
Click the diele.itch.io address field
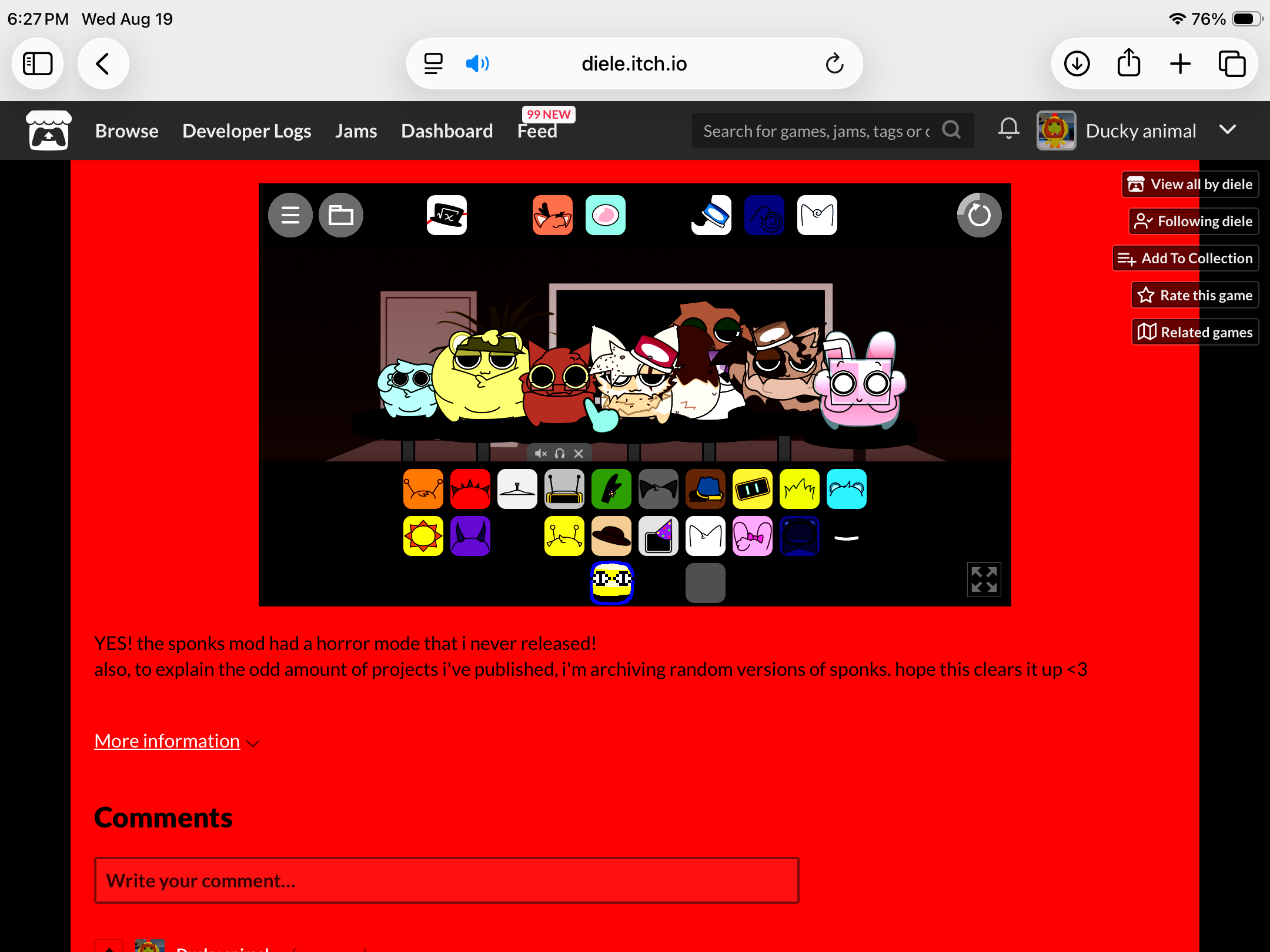[634, 63]
